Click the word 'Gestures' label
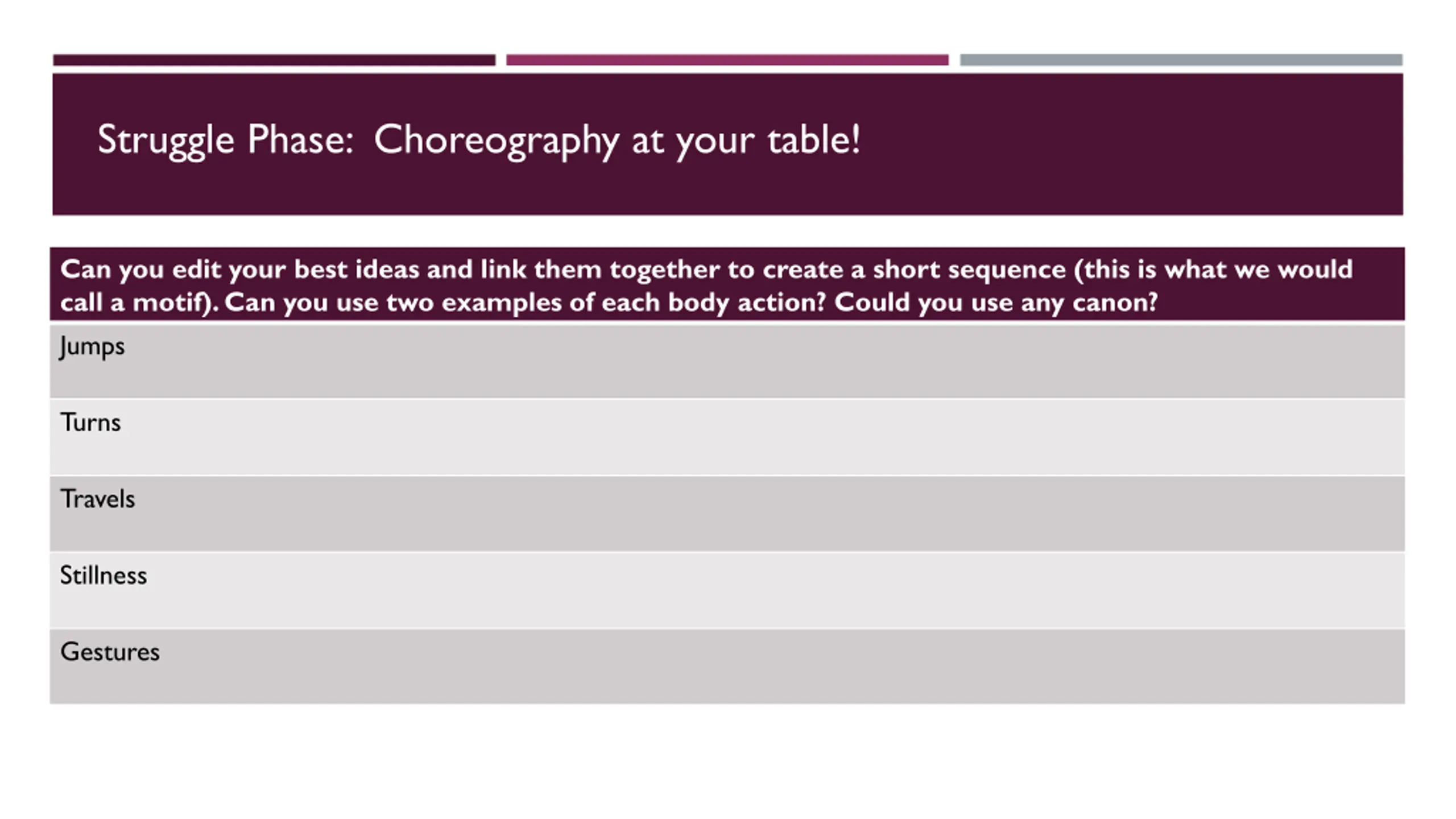The width and height of the screenshot is (1456, 819). click(110, 652)
